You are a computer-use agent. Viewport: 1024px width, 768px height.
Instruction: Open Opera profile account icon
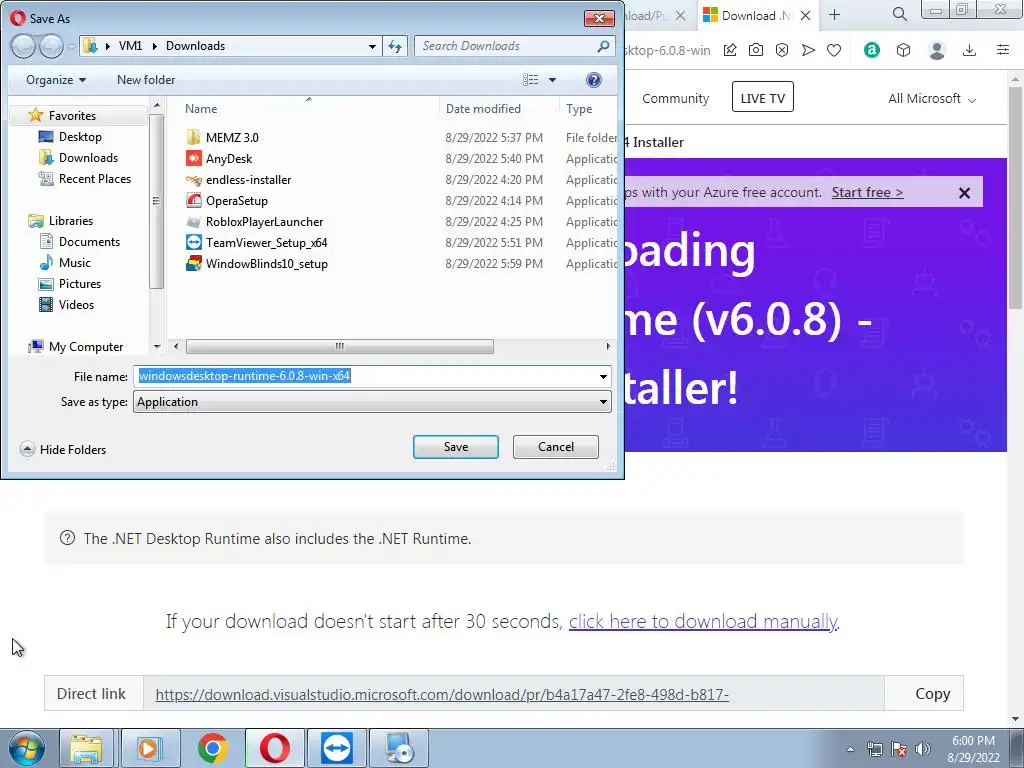[937, 50]
